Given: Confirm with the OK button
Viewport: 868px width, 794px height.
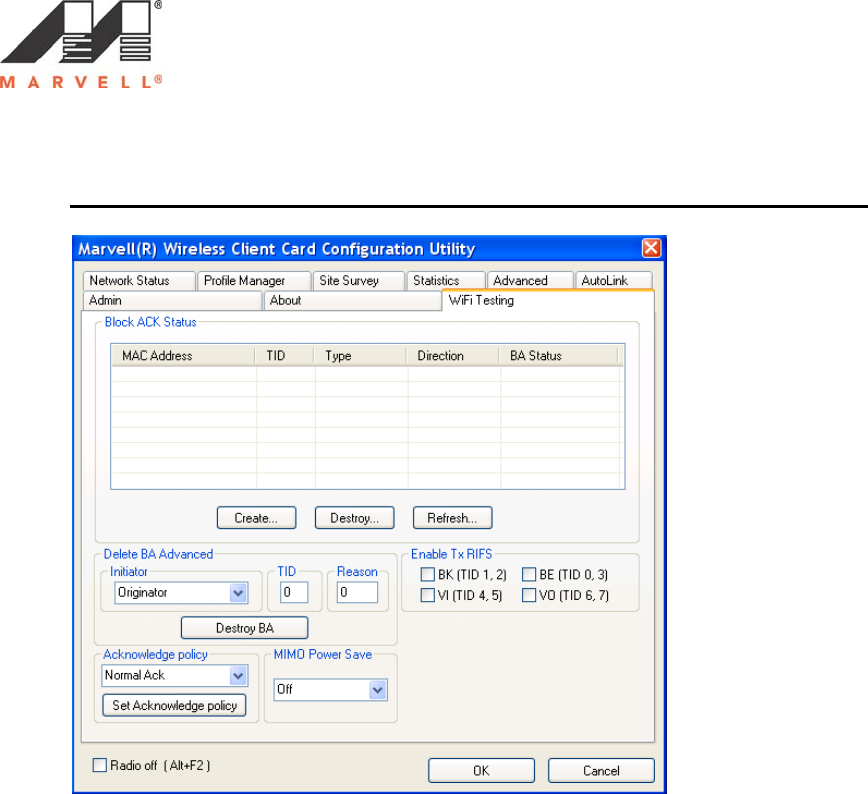Looking at the screenshot, I should tap(481, 771).
